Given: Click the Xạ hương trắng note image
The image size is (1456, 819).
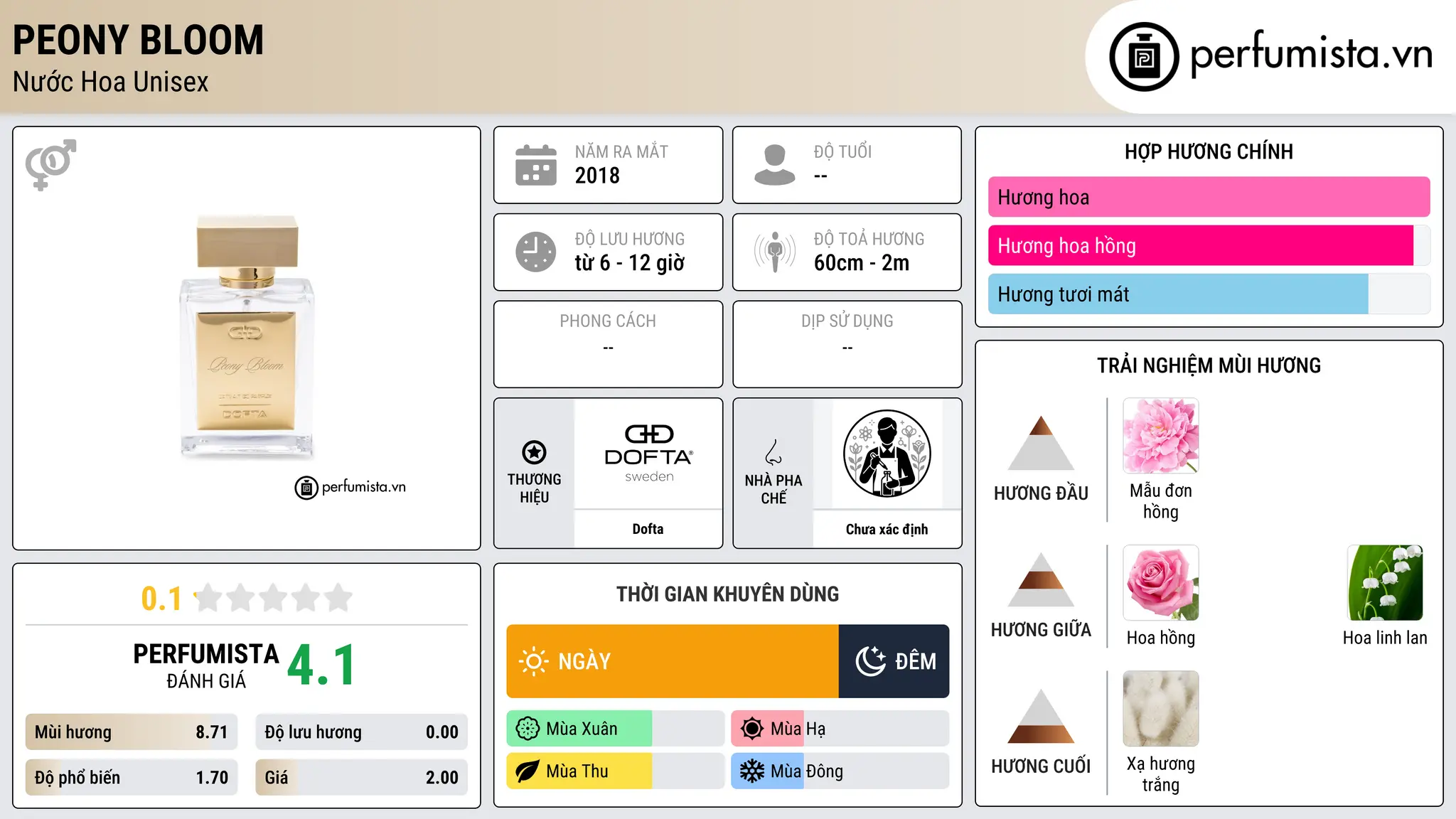Looking at the screenshot, I should pyautogui.click(x=1160, y=709).
